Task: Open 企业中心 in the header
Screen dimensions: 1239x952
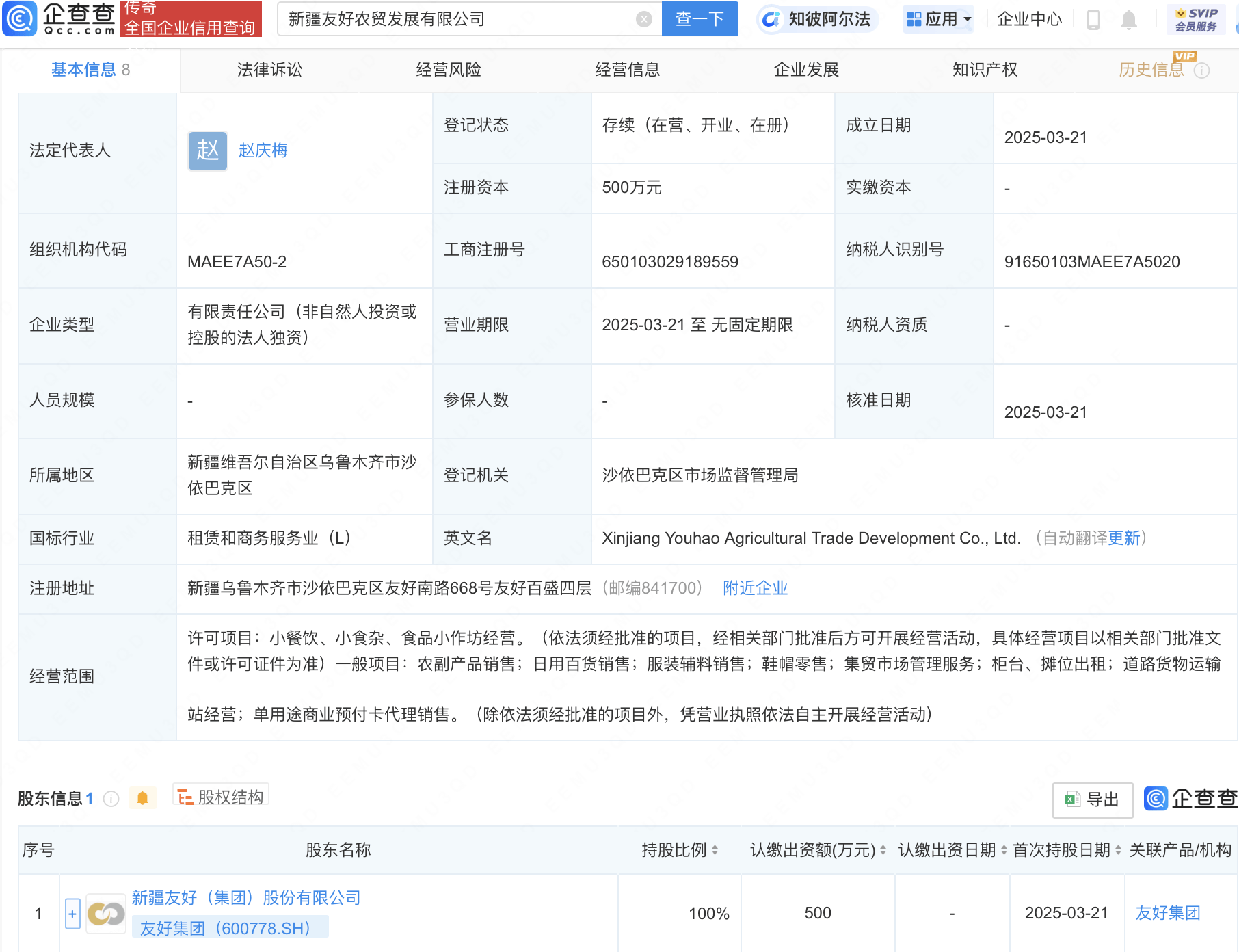Action: [x=1029, y=19]
